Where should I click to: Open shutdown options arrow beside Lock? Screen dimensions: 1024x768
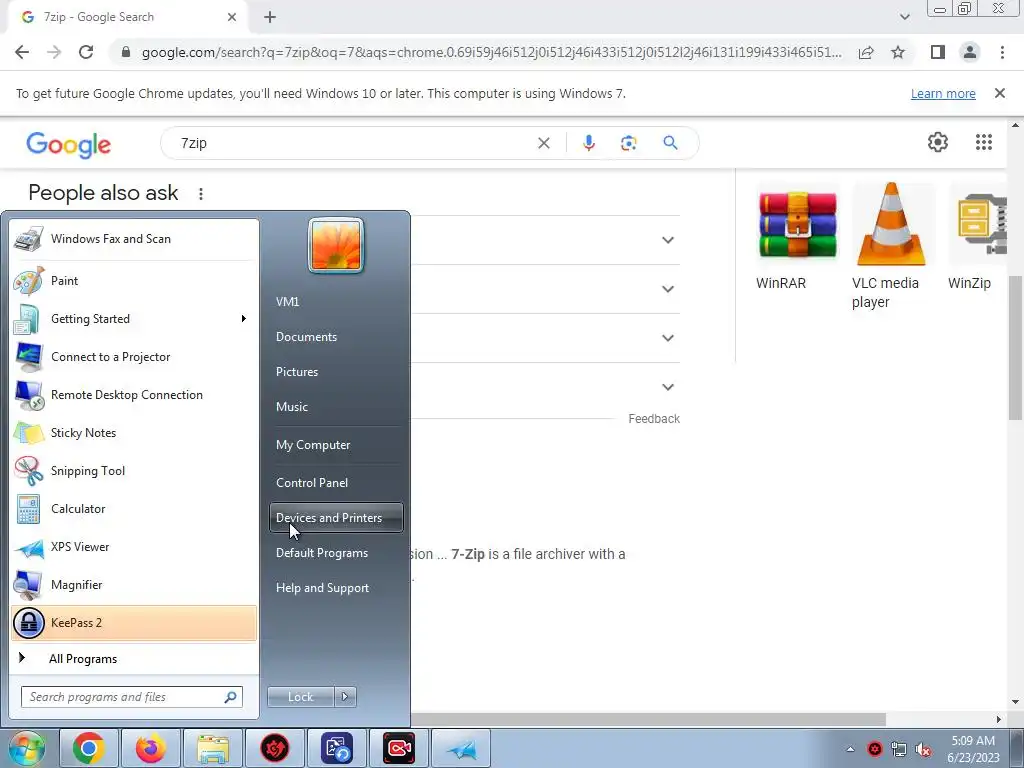pos(345,697)
